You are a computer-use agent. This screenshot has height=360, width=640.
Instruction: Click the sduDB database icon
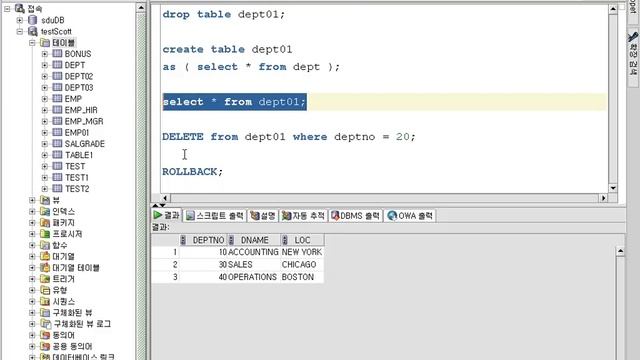[33, 20]
